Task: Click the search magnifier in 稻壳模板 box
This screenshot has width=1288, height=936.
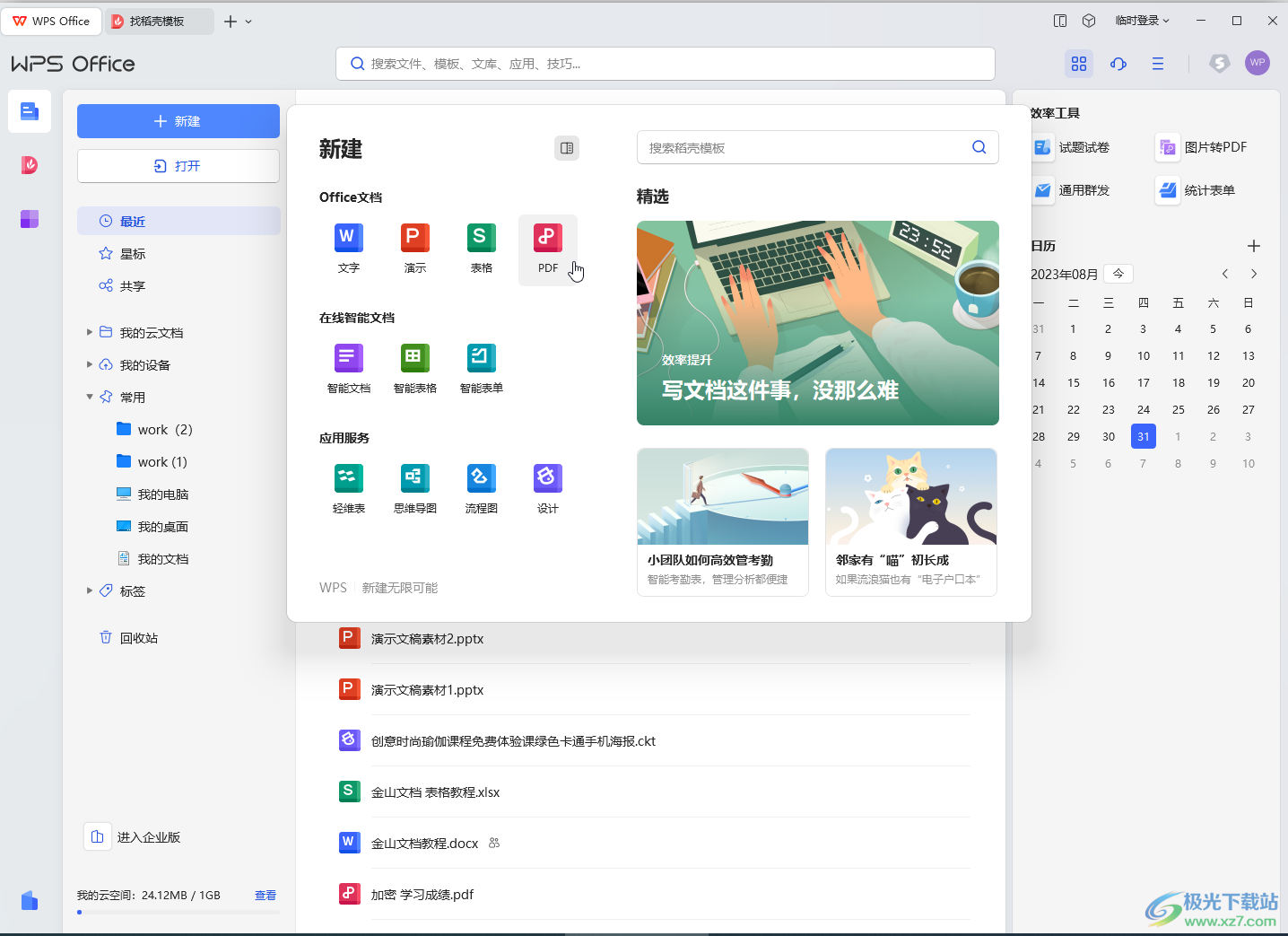Action: [979, 147]
